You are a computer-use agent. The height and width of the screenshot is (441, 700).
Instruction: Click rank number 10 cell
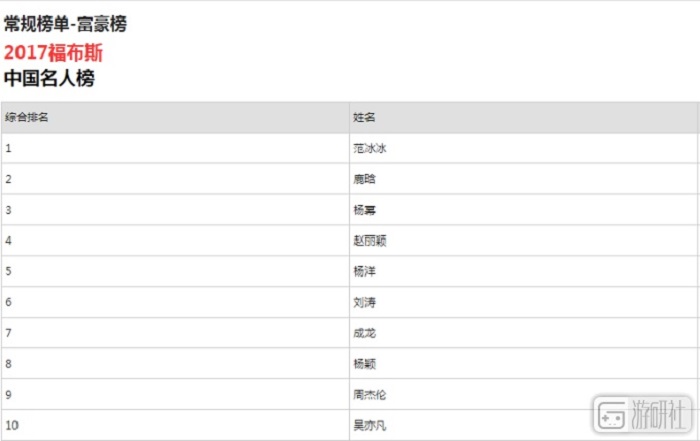(x=11, y=425)
